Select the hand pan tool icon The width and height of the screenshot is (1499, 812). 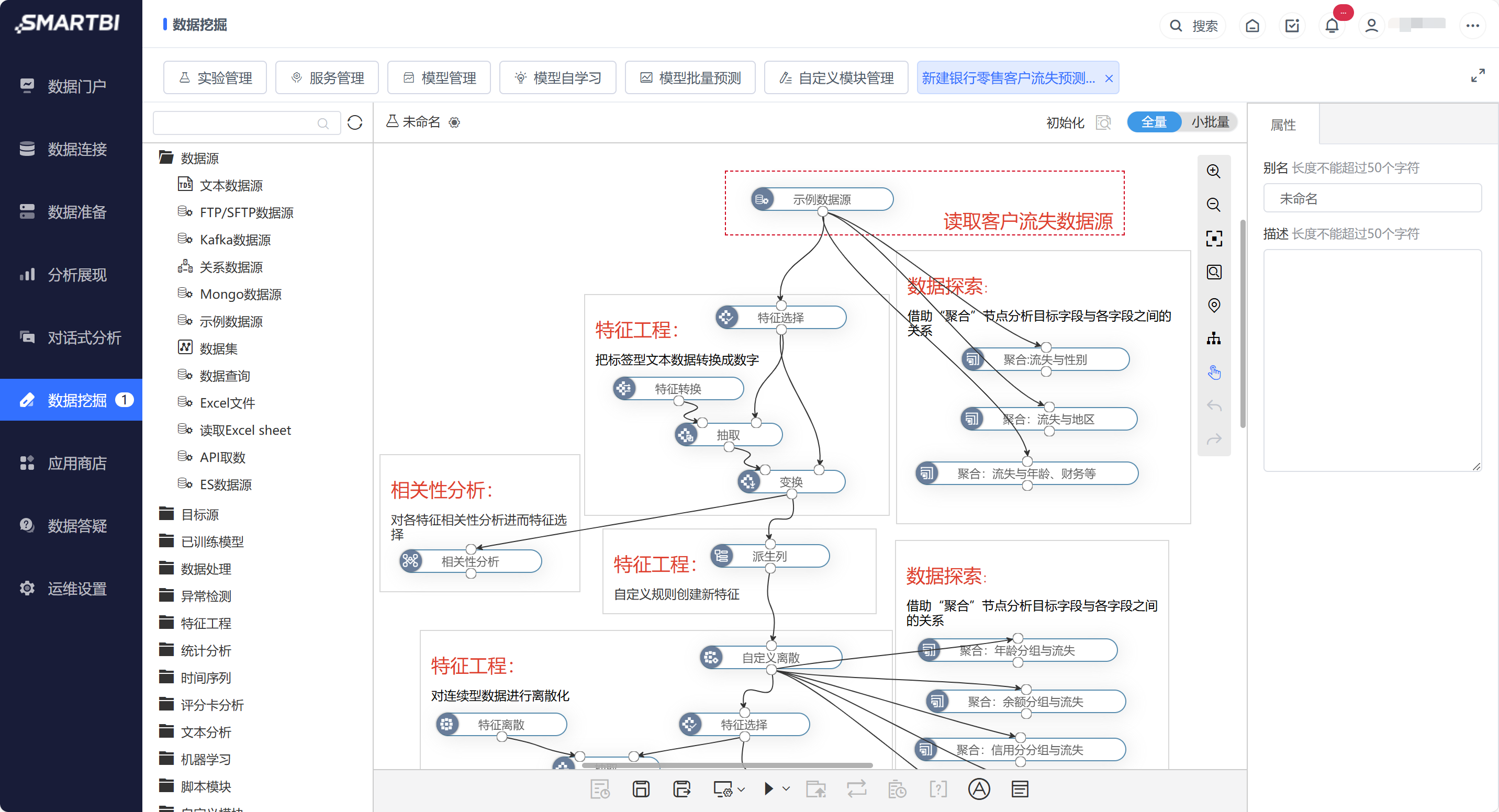(x=1214, y=373)
